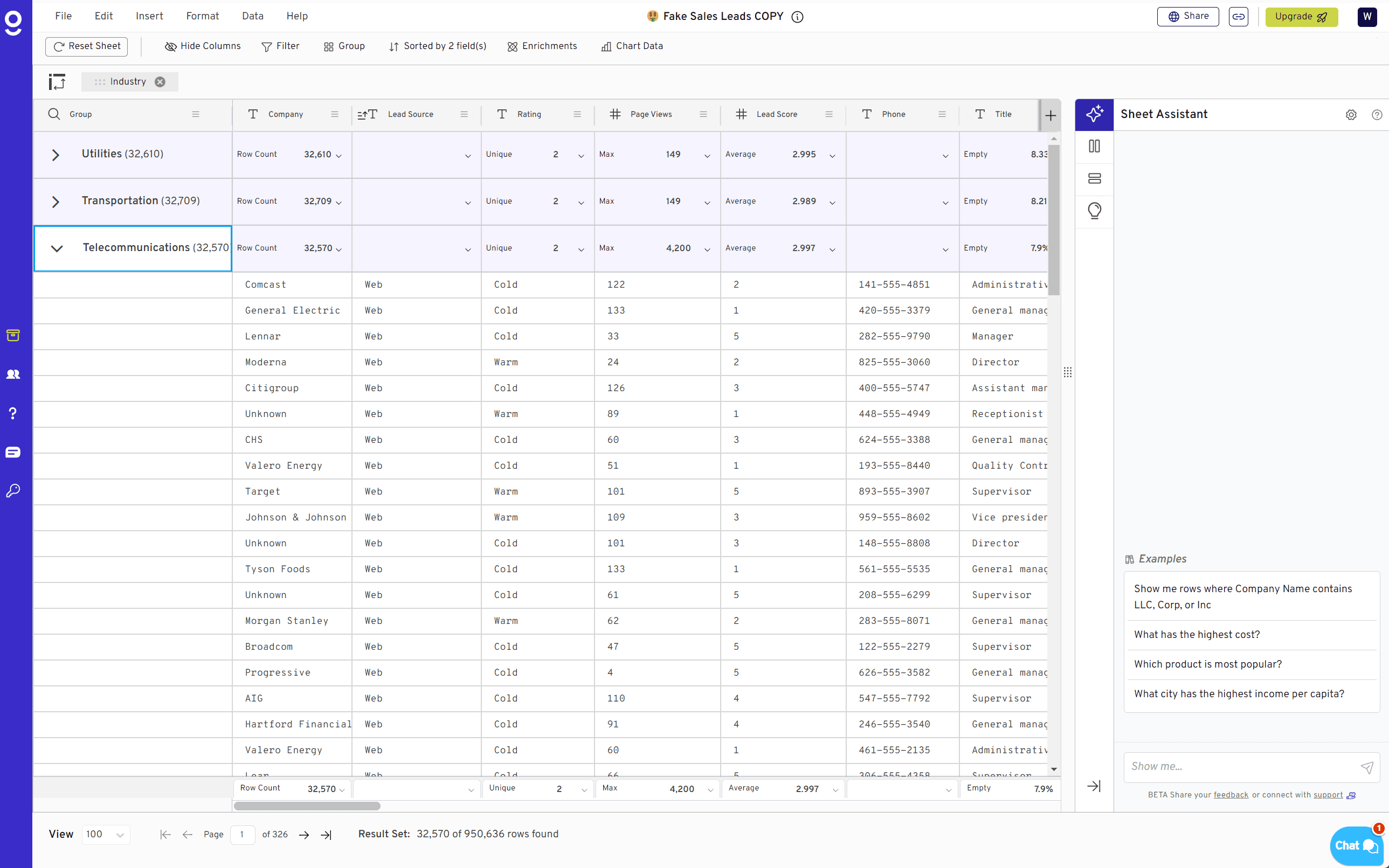
Task: Click the add column plus icon
Action: (x=1050, y=115)
